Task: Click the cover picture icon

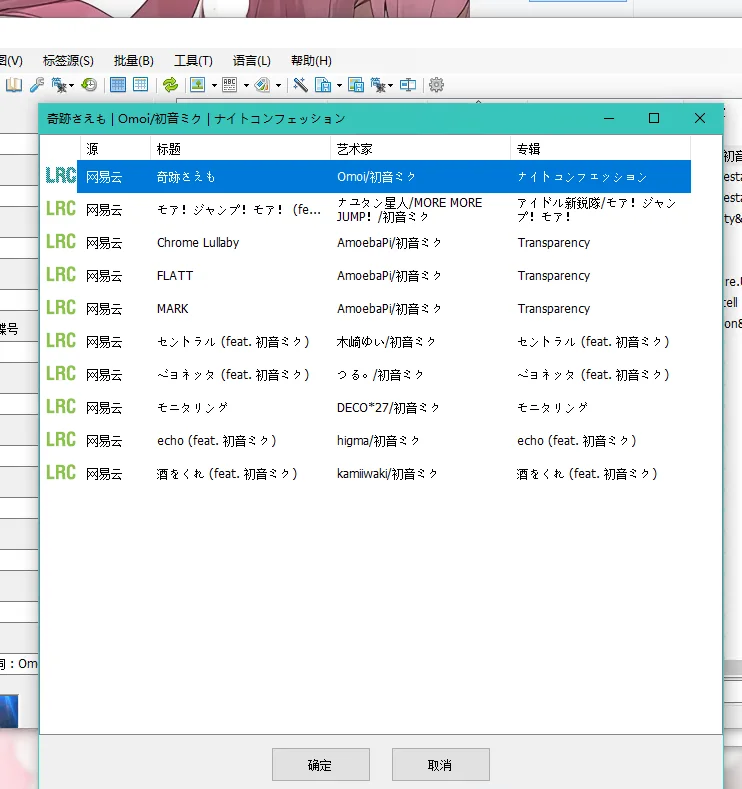Action: 198,85
